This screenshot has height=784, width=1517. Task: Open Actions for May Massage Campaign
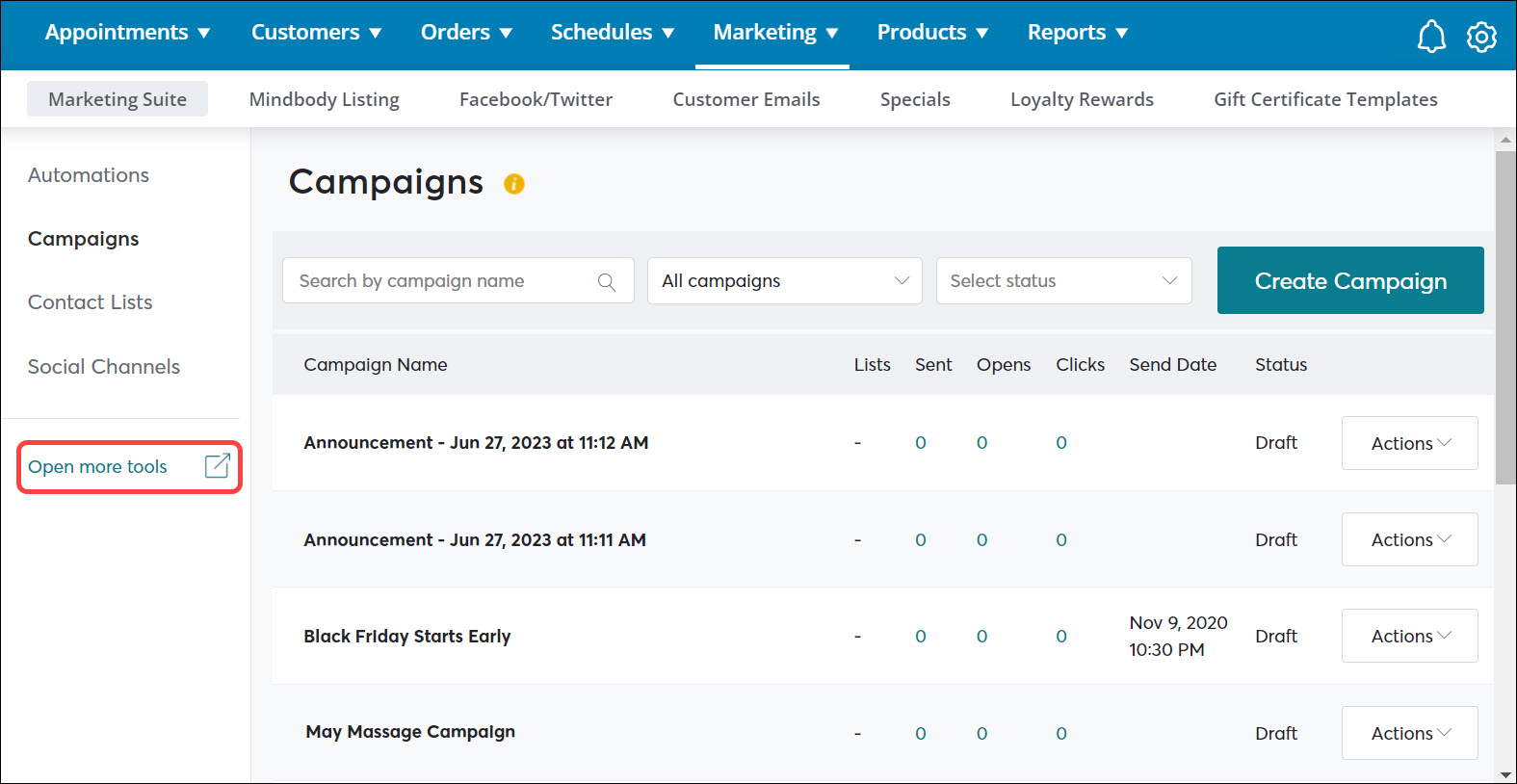coord(1410,733)
